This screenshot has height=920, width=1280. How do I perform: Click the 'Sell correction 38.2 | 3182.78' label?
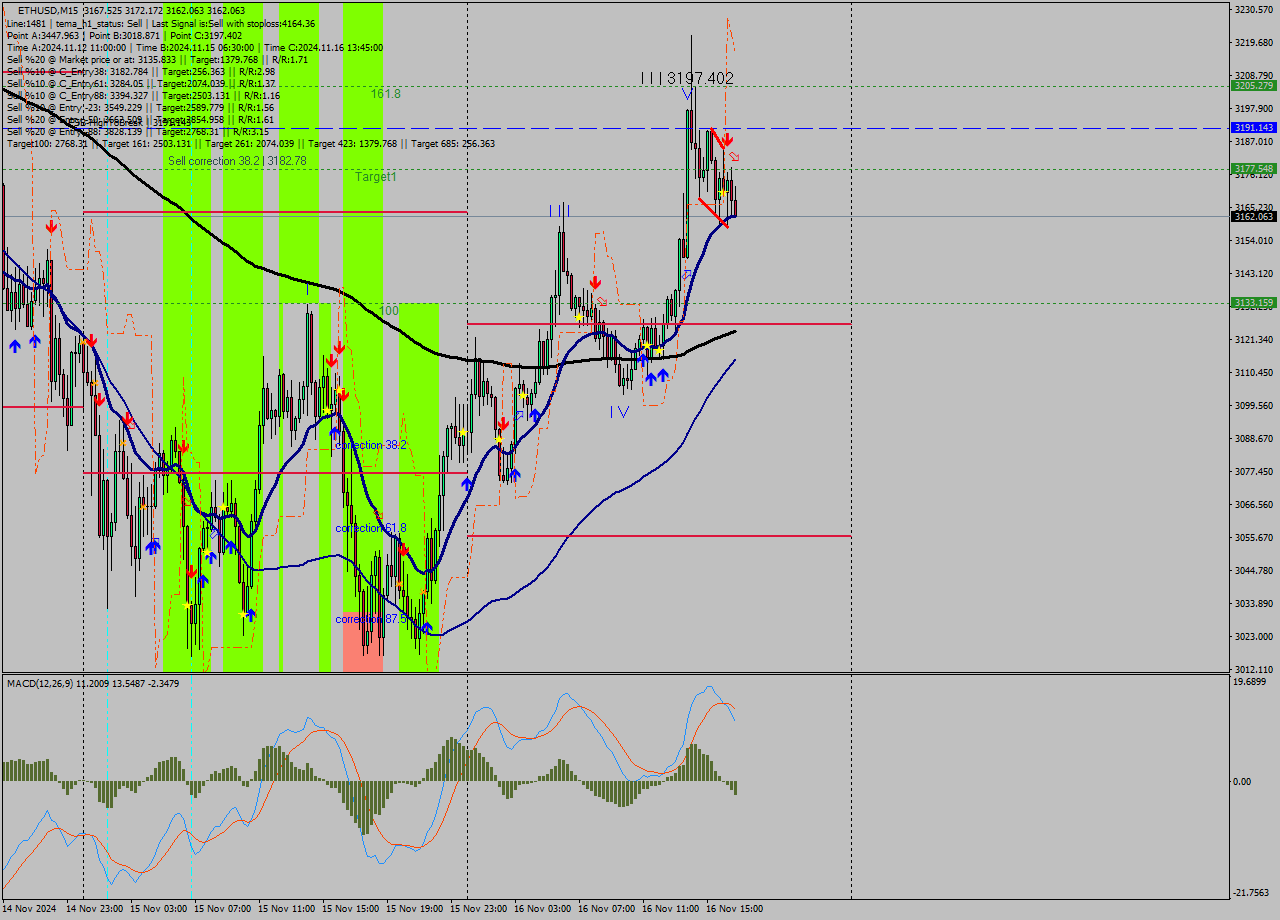(x=237, y=160)
